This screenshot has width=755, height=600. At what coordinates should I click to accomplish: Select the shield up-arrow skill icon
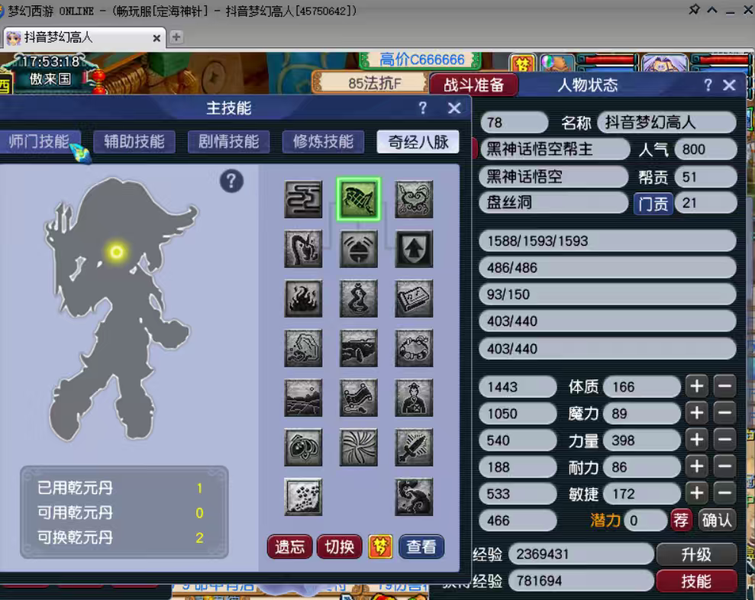click(x=414, y=248)
